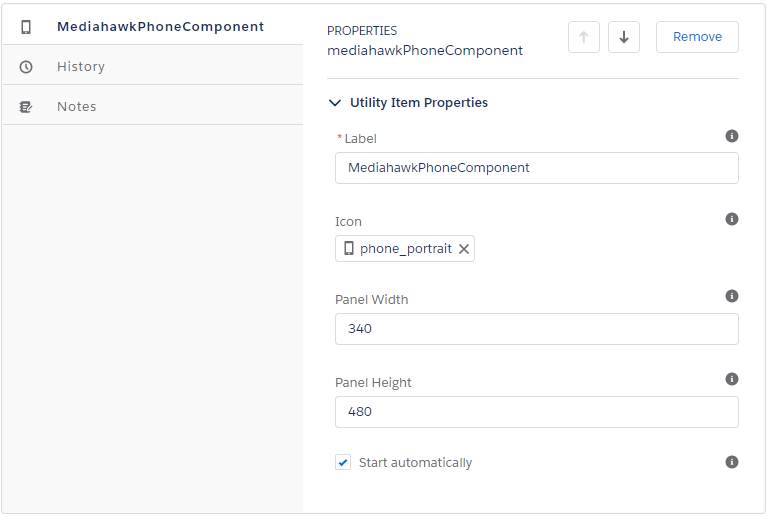Uncheck the Start automatically checkbox

point(343,462)
